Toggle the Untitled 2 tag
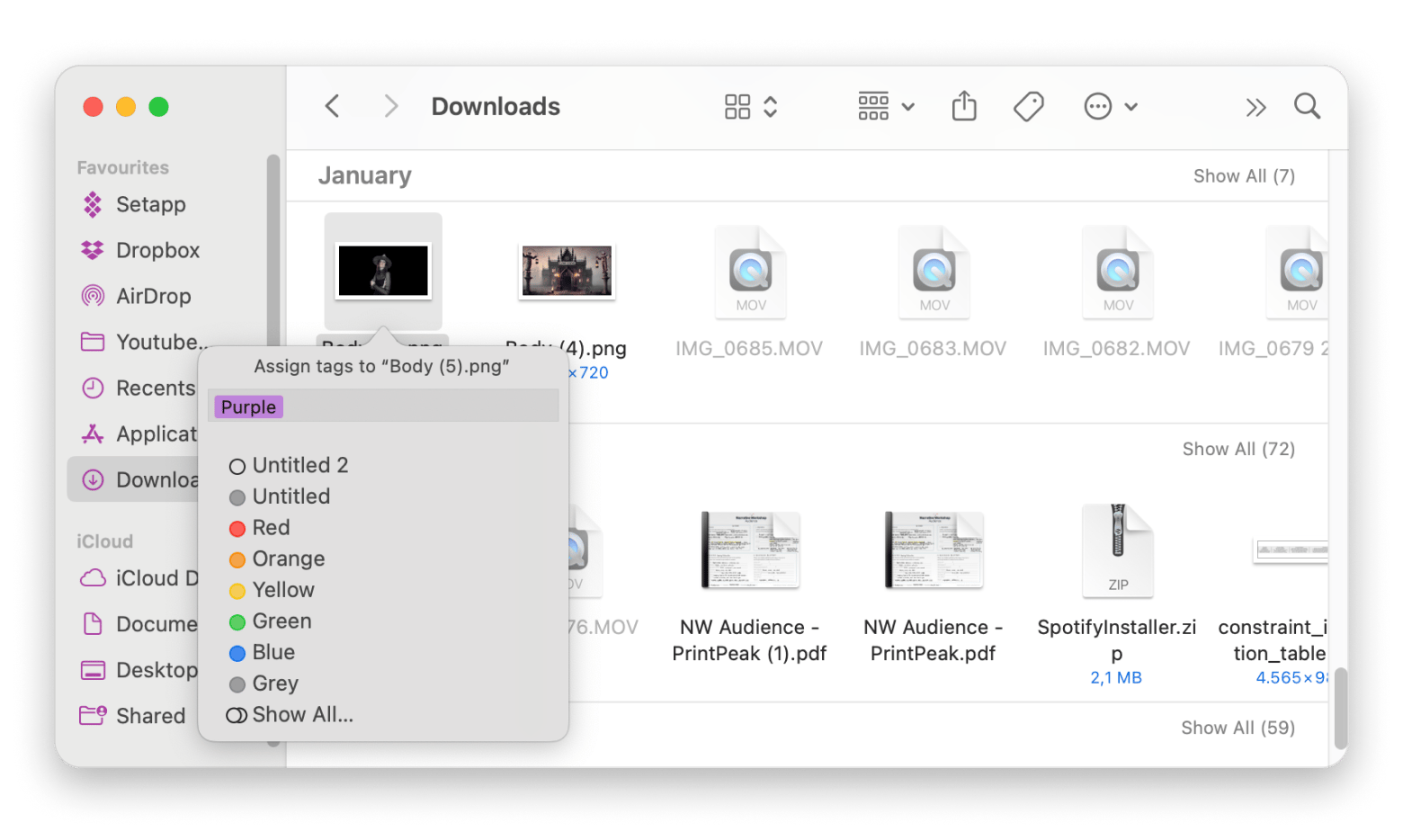The height and width of the screenshot is (840, 1403). [x=299, y=465]
